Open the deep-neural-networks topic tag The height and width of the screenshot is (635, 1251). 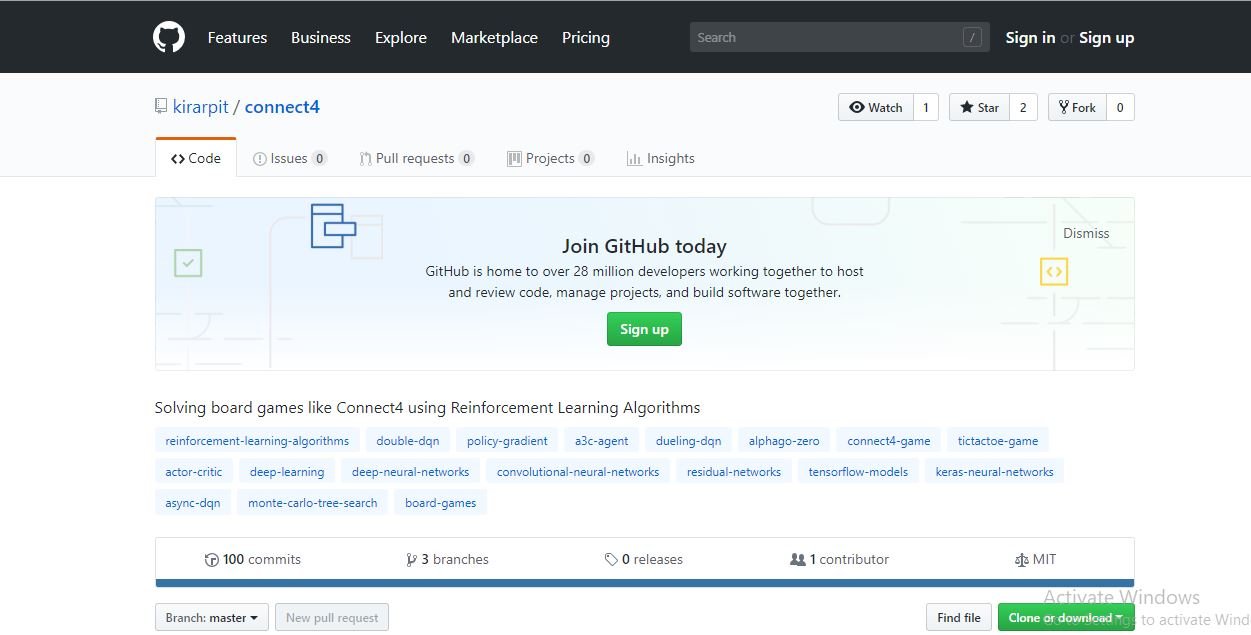point(410,472)
